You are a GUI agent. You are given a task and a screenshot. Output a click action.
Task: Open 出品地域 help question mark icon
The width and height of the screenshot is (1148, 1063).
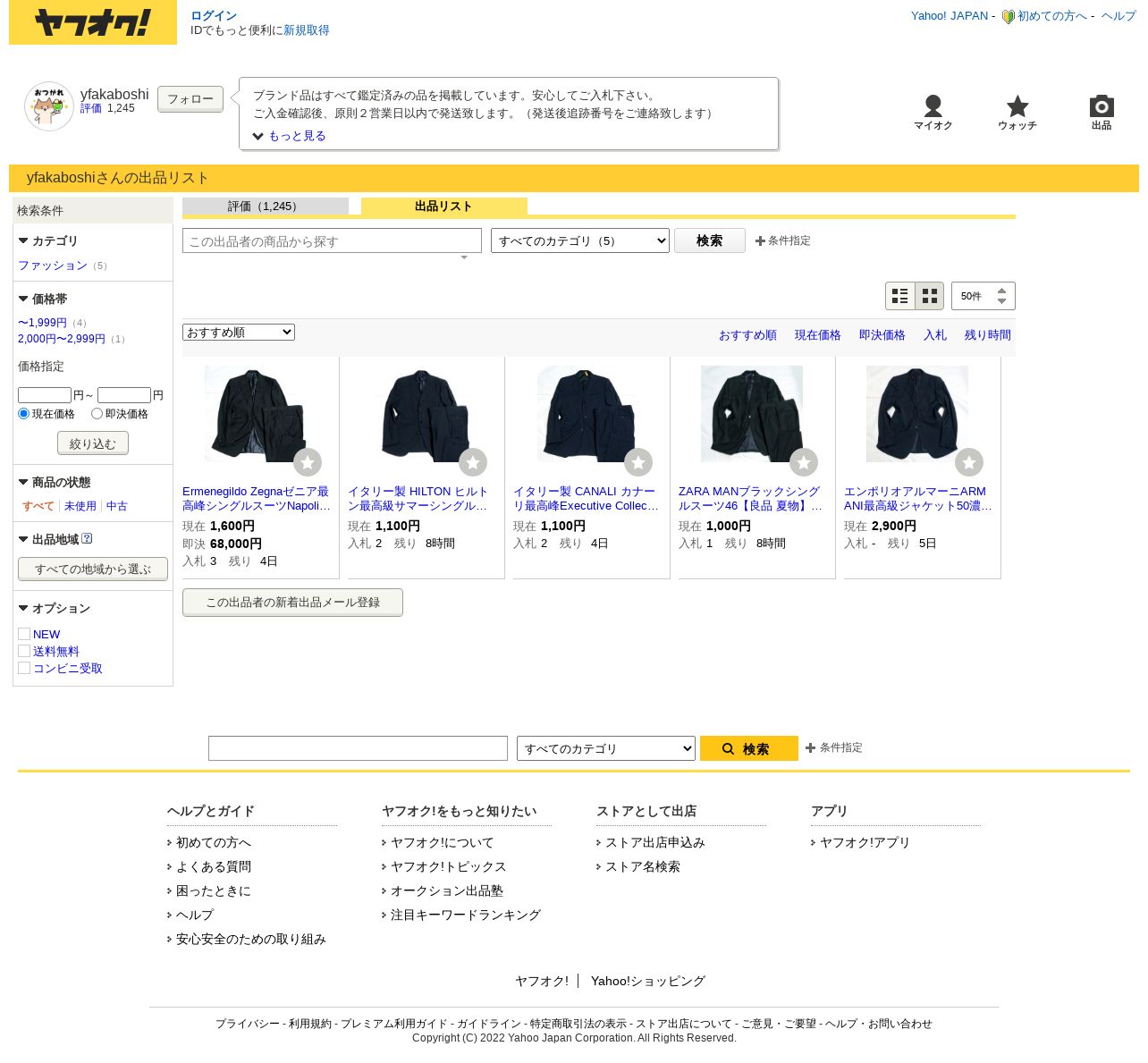click(x=87, y=539)
